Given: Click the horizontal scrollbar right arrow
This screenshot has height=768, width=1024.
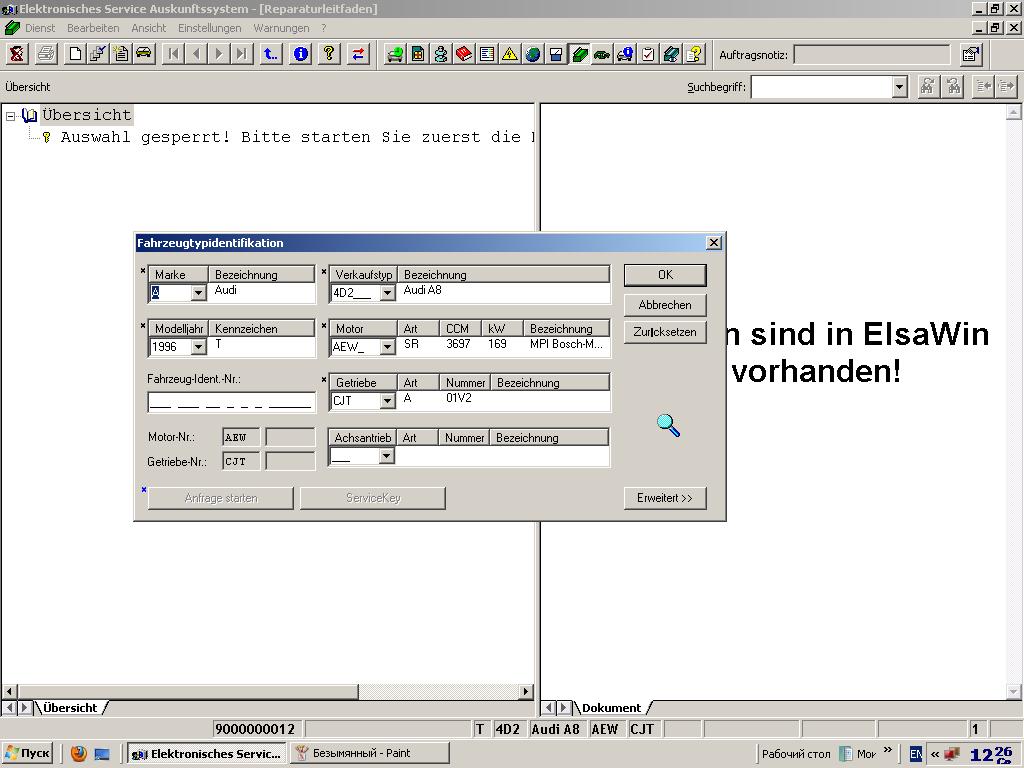Looking at the screenshot, I should pyautogui.click(x=526, y=691).
